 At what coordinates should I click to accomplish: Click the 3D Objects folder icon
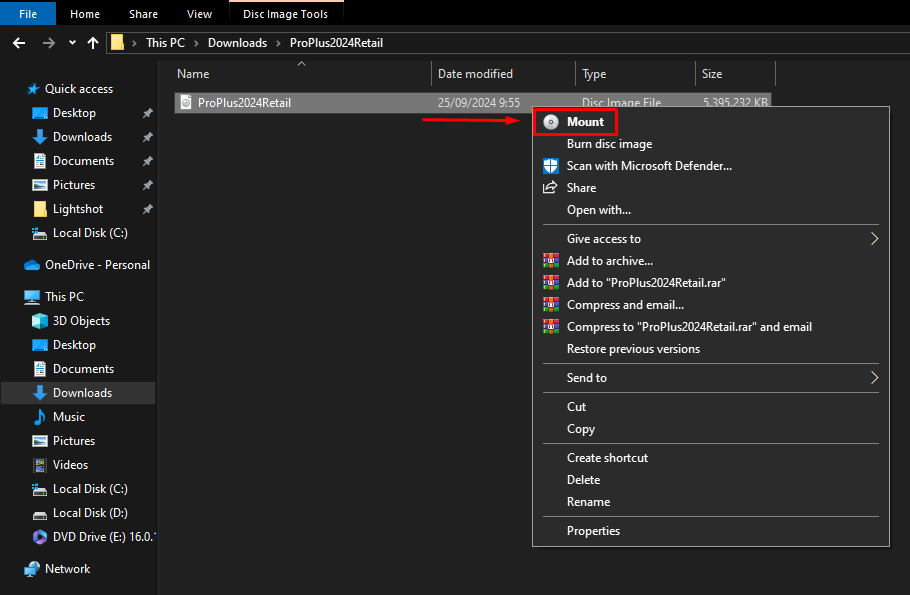(40, 321)
